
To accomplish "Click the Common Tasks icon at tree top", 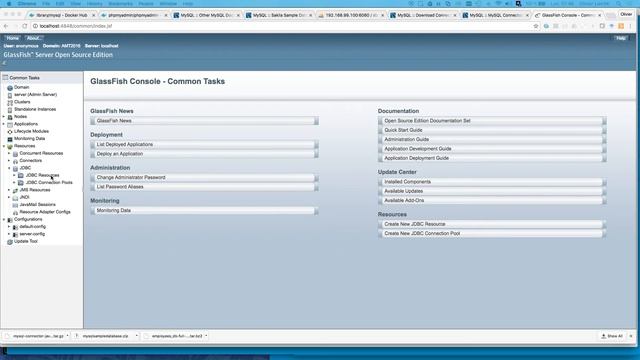I will pos(5,78).
